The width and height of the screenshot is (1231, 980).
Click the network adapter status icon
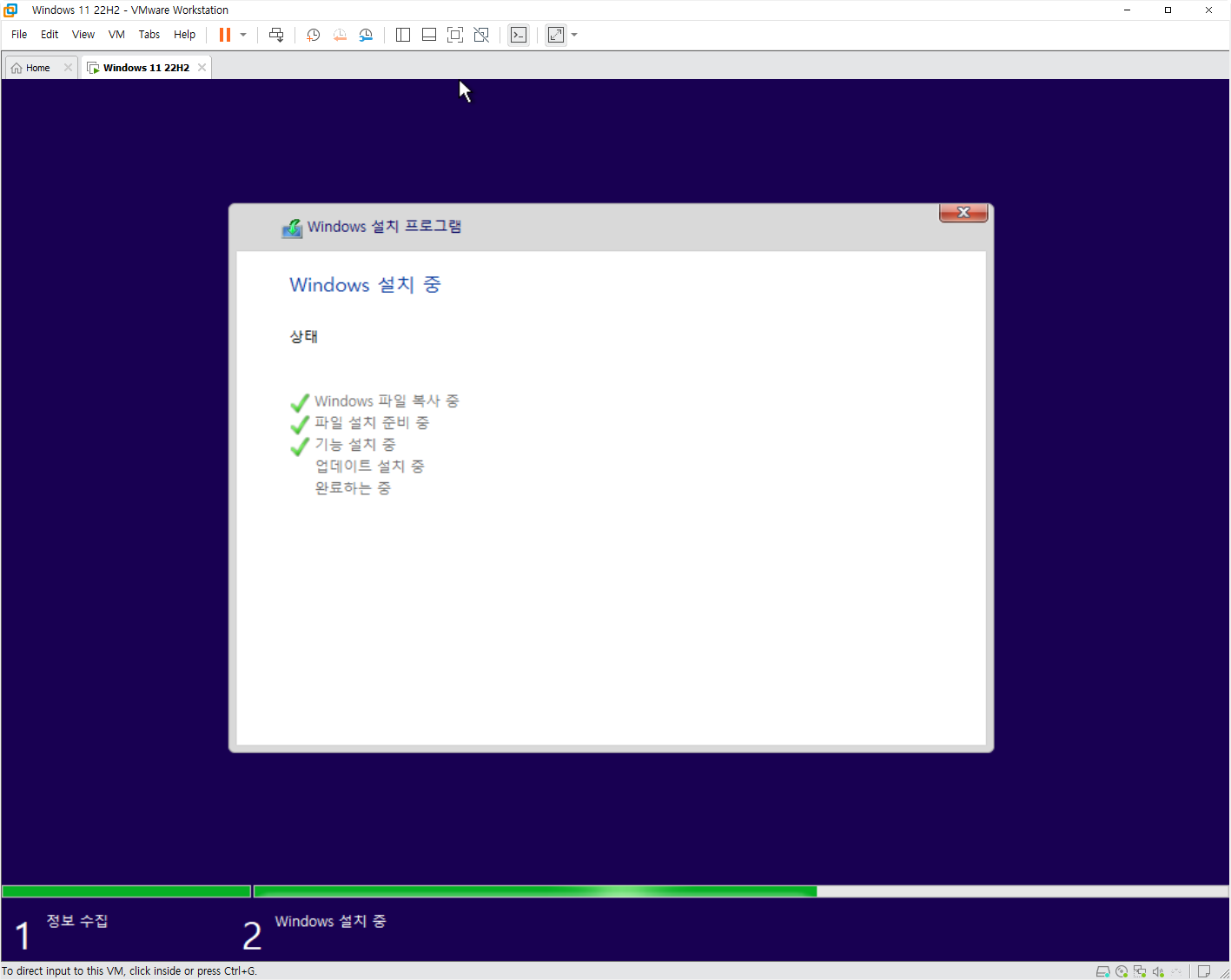(1140, 971)
